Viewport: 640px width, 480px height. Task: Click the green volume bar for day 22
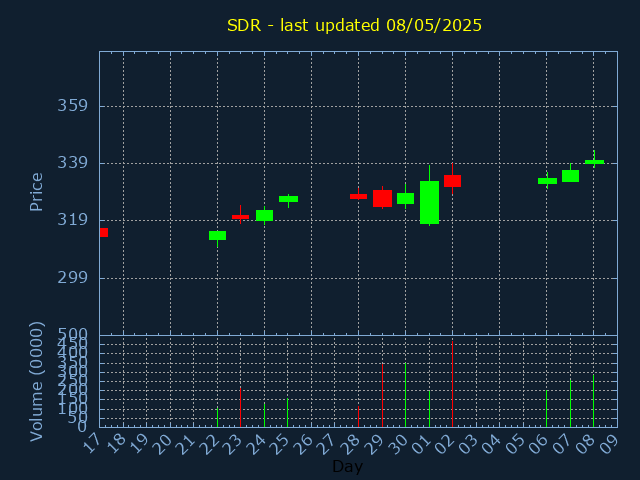coord(217,417)
